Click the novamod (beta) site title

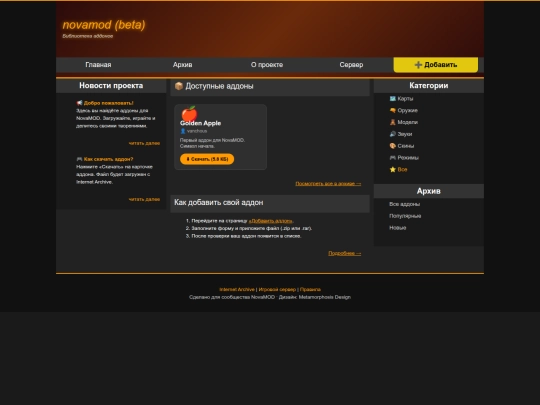(x=104, y=25)
